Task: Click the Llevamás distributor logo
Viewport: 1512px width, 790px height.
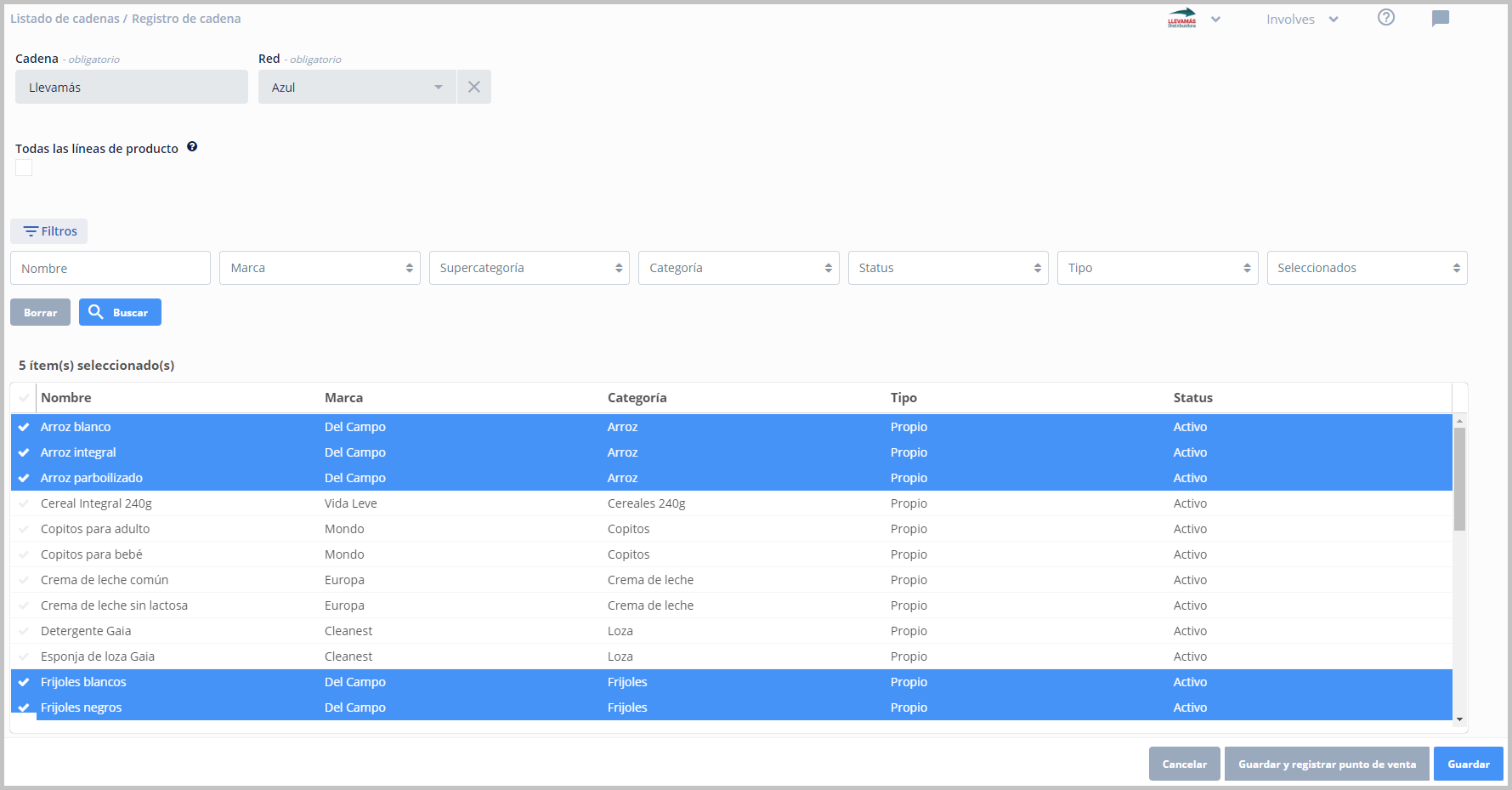Action: (x=1181, y=19)
